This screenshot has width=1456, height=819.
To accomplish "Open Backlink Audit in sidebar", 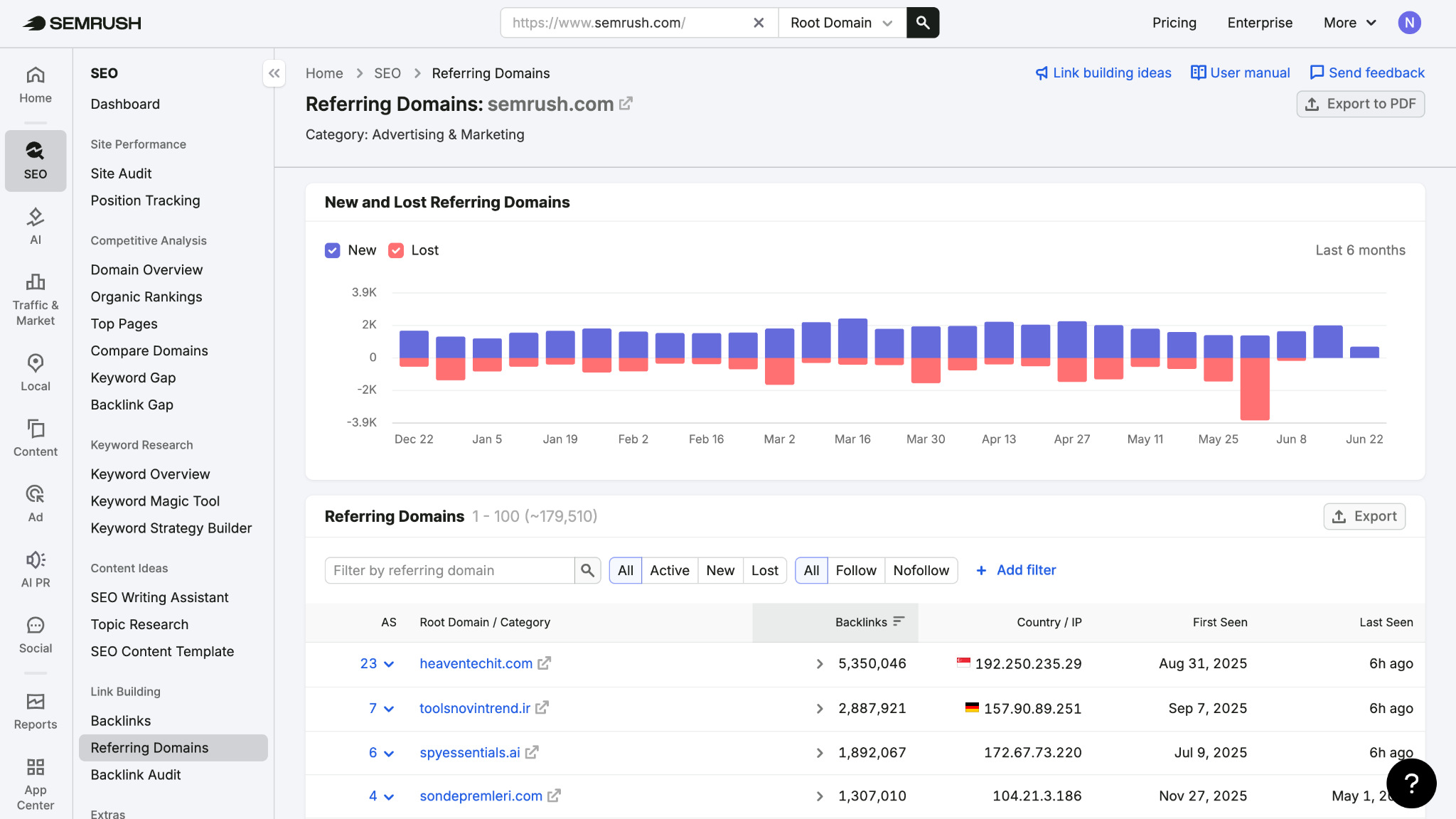I will point(136,775).
